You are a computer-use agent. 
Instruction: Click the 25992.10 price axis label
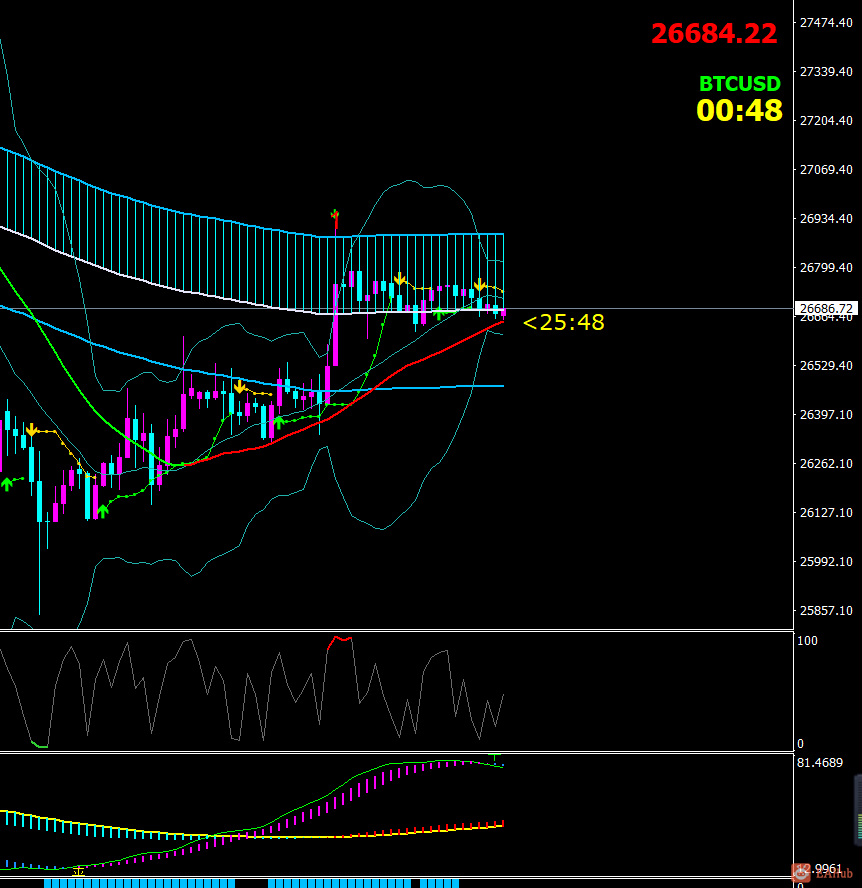826,562
